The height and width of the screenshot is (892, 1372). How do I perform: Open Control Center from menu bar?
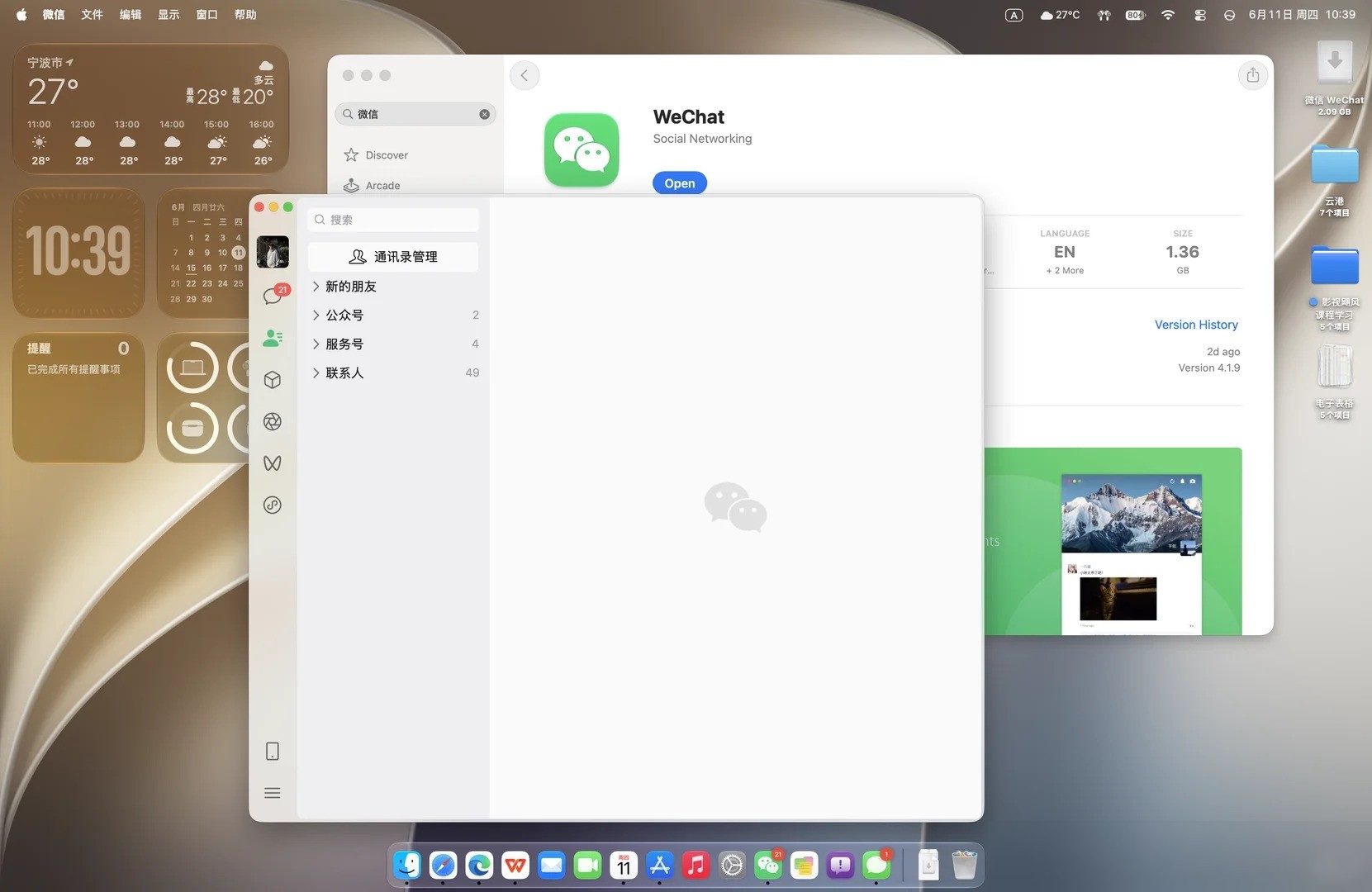coord(1200,15)
